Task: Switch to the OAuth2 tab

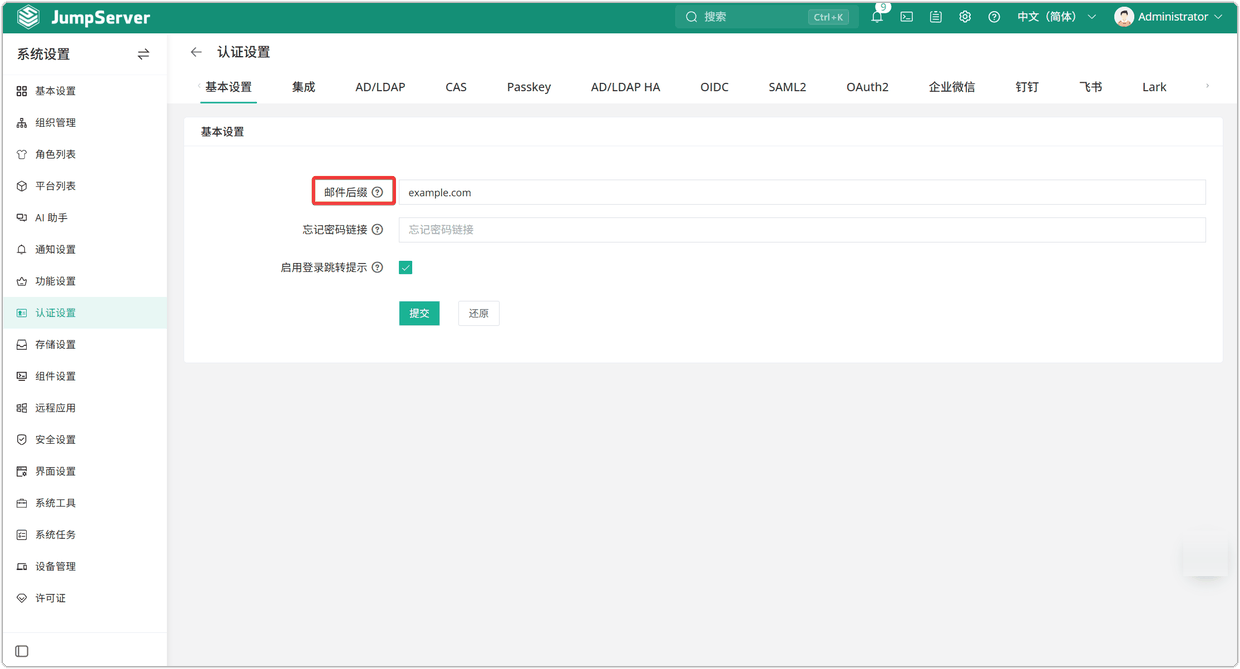Action: tap(867, 87)
